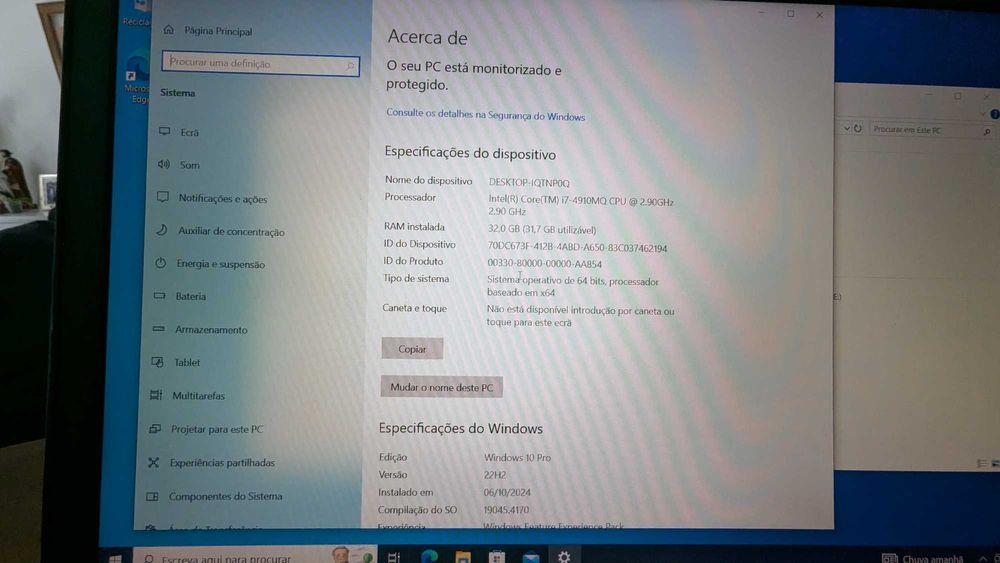Go to Energia e suspensão
The height and width of the screenshot is (563, 1000).
221,264
